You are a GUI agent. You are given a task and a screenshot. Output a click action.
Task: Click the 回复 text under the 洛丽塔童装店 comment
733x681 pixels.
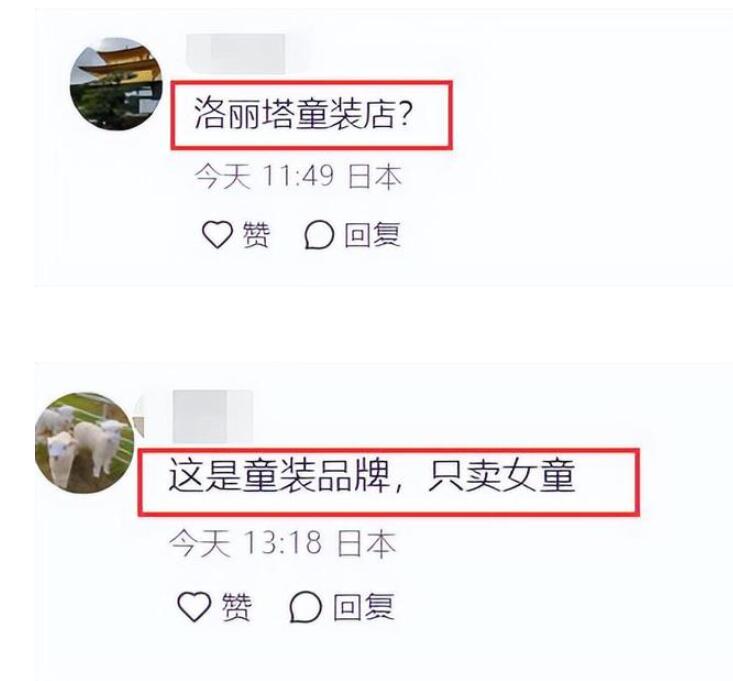pyautogui.click(x=373, y=235)
